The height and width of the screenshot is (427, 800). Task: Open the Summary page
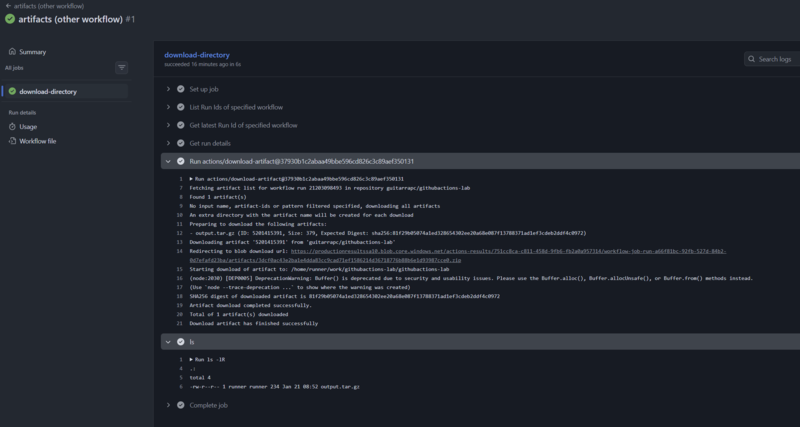tap(33, 52)
